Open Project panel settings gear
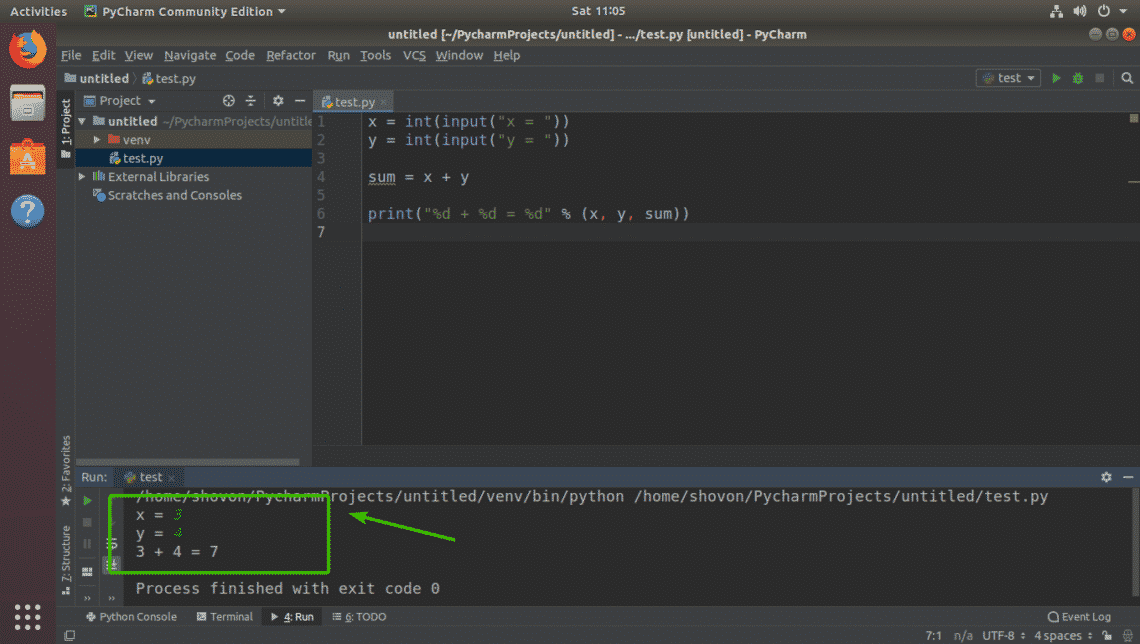The width and height of the screenshot is (1140, 644). coord(277,100)
